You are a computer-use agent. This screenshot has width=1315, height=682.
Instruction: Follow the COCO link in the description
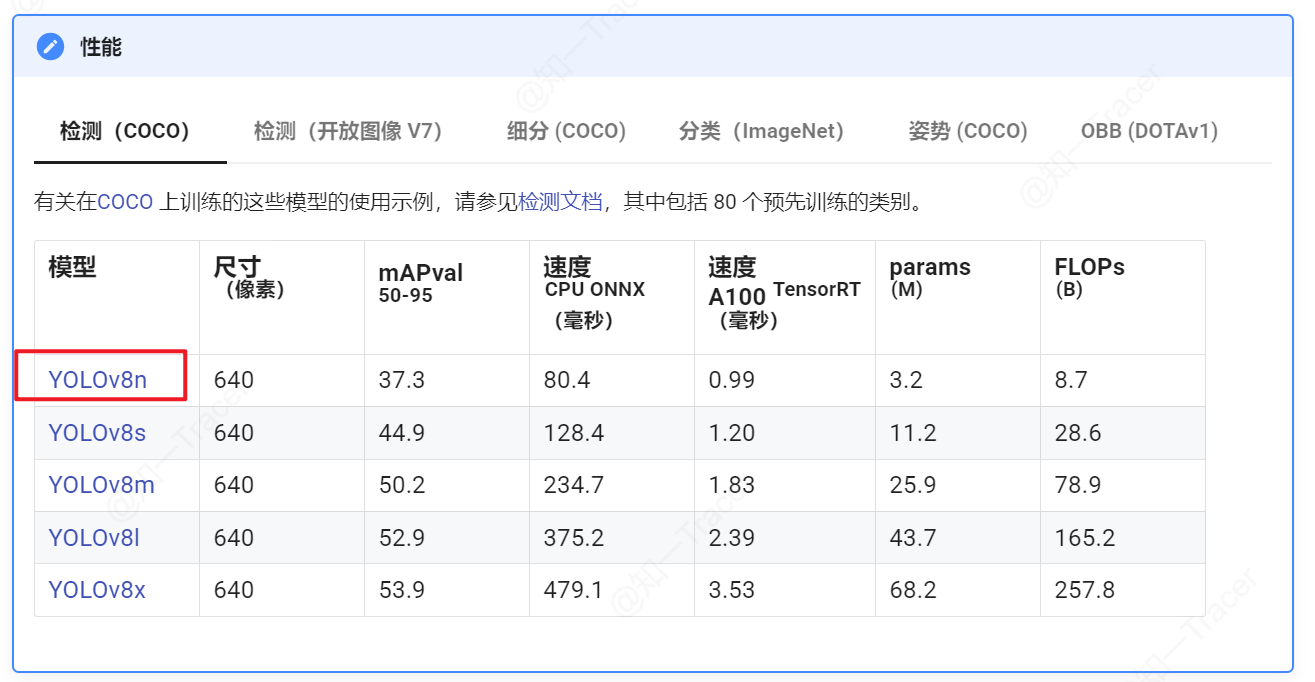(125, 202)
